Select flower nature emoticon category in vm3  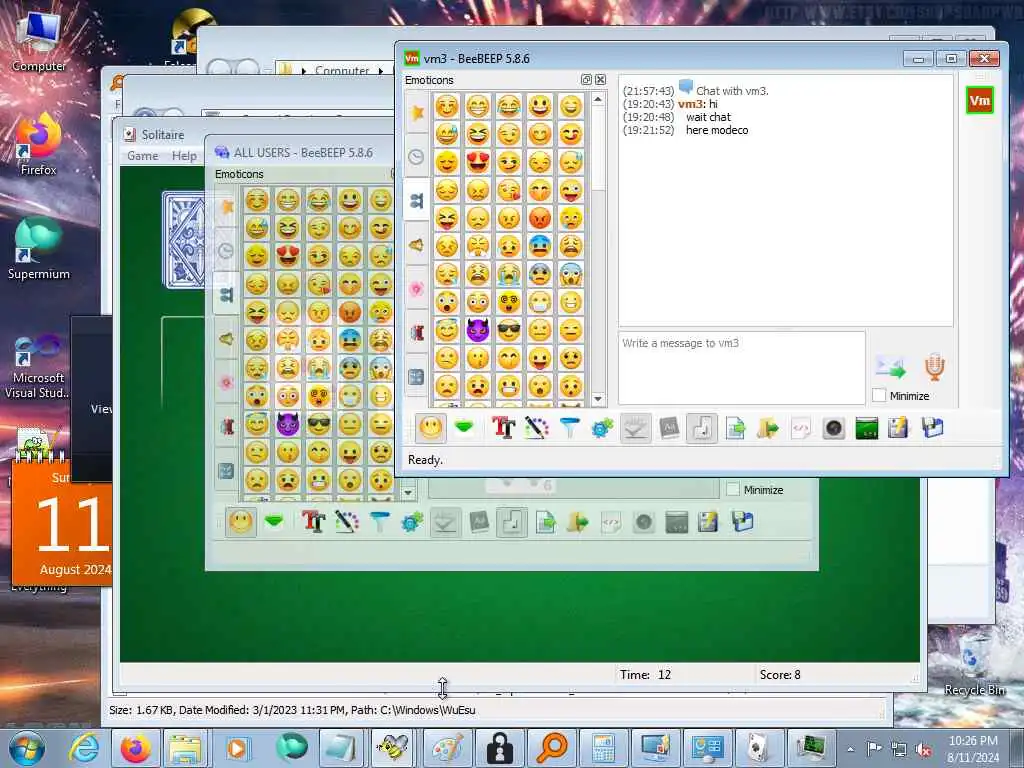[x=417, y=289]
